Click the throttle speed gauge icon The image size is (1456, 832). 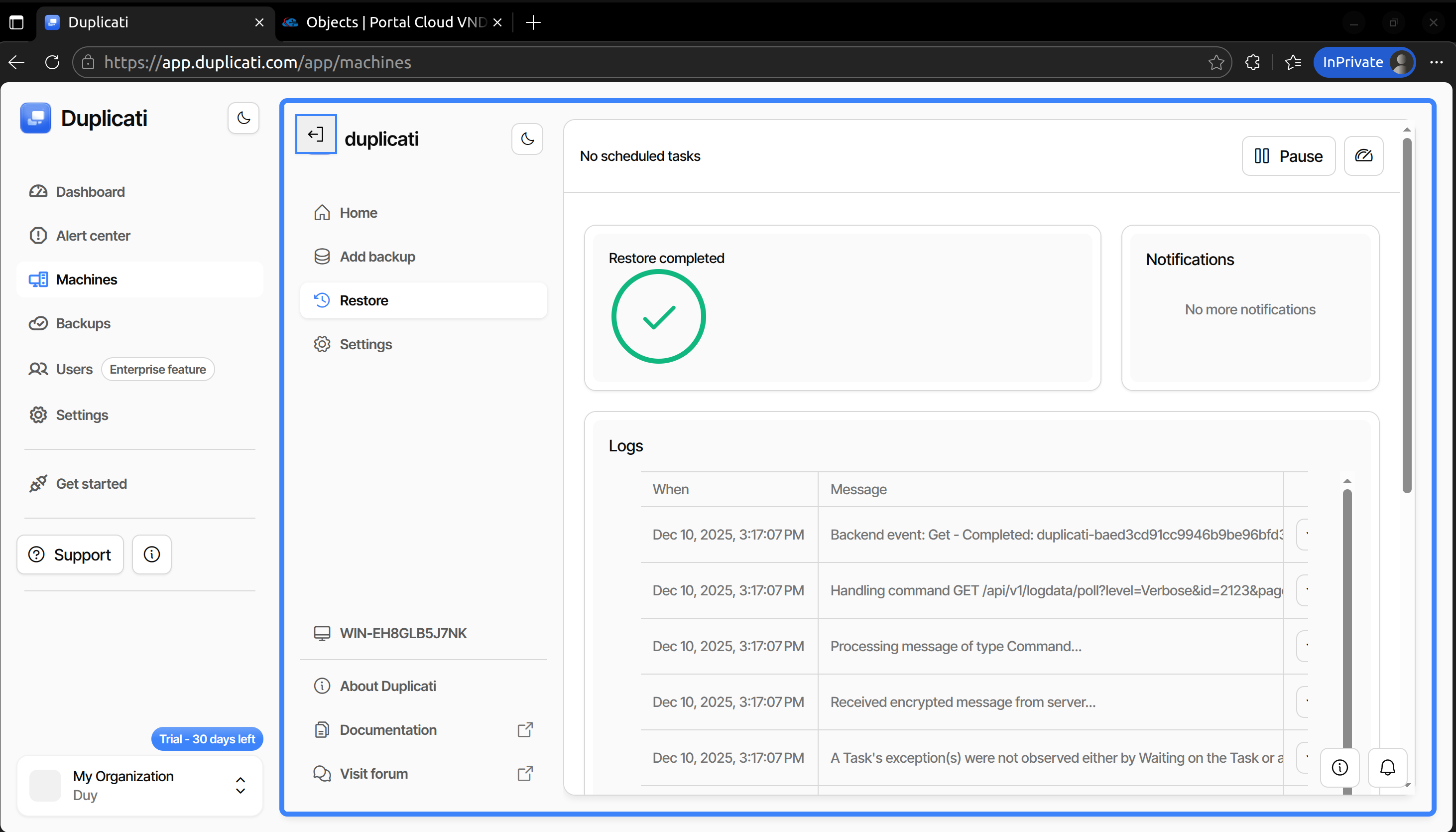[1363, 156]
